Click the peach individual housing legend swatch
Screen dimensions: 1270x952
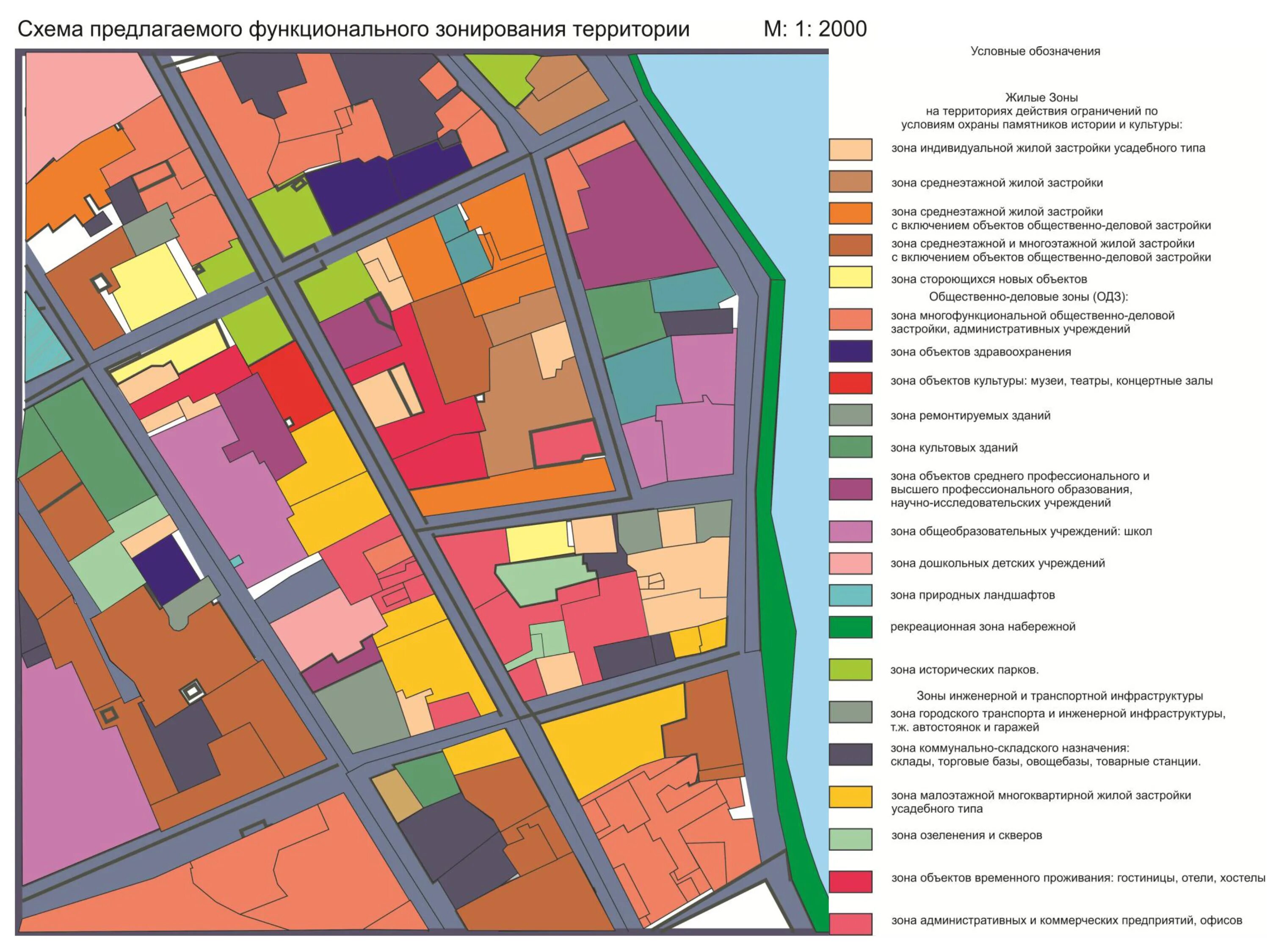[850, 149]
